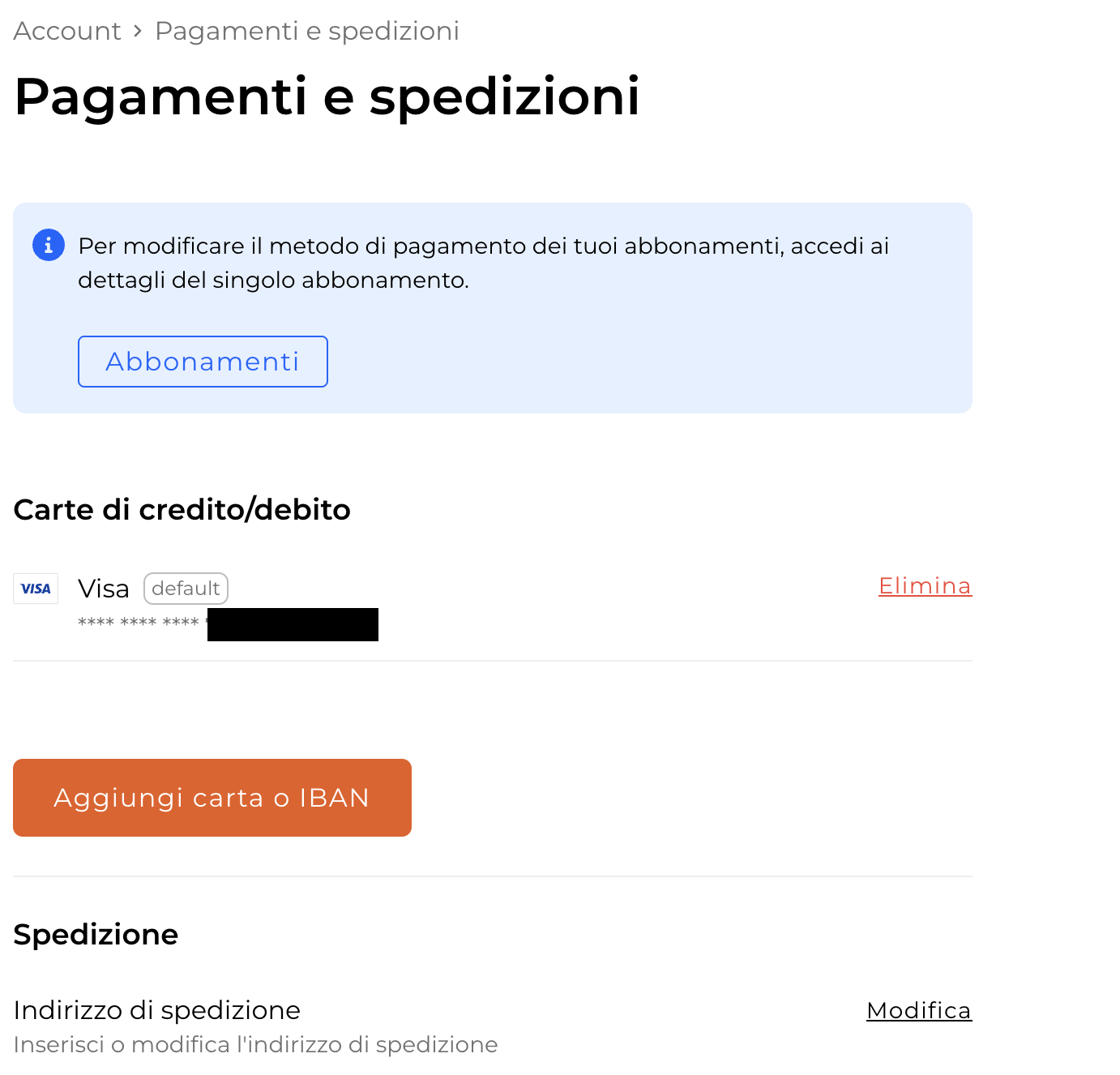The width and height of the screenshot is (1120, 1075).
Task: Open the Abbonamenti page button
Action: tap(203, 362)
